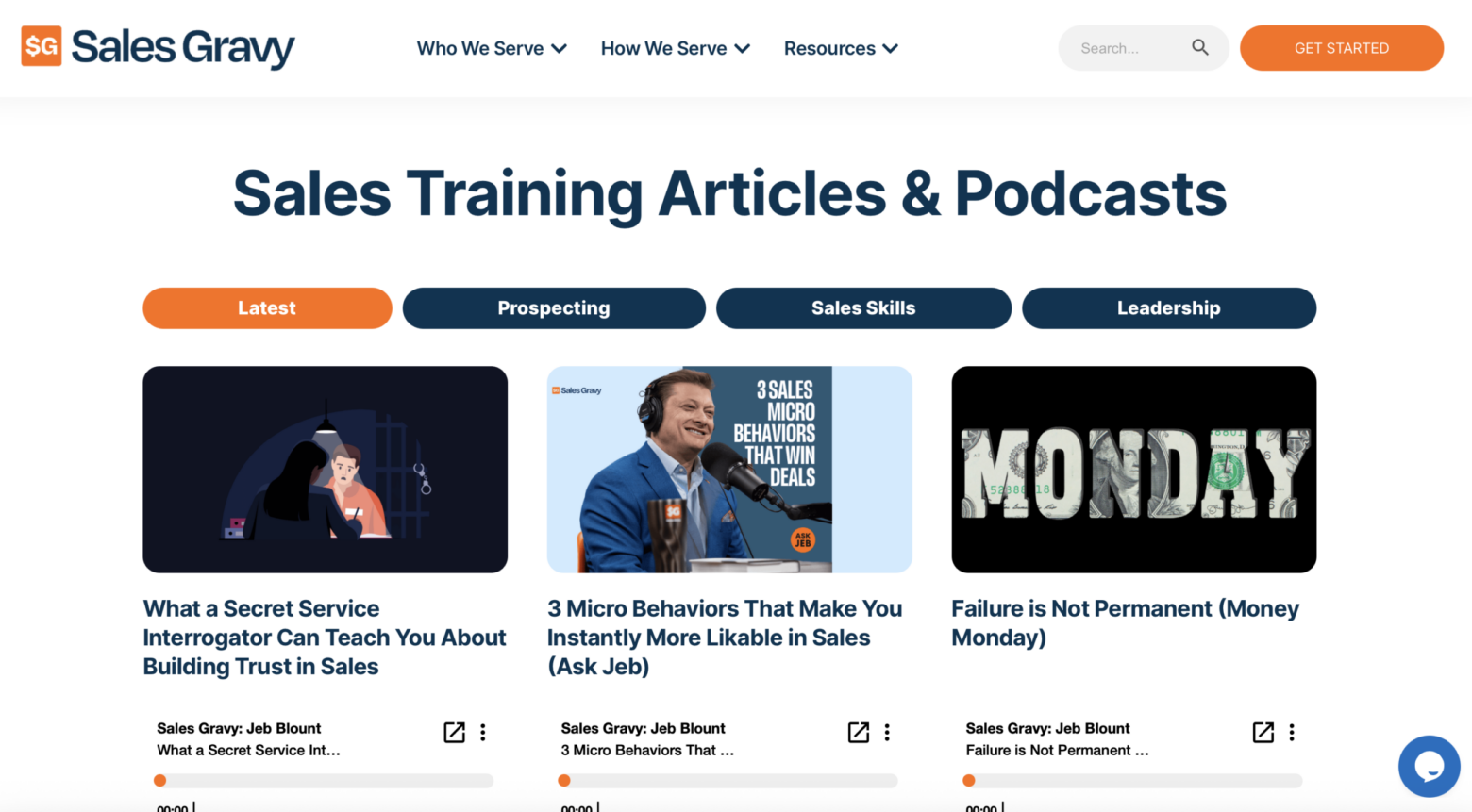
Task: Click the search magnifier icon
Action: click(x=1199, y=47)
